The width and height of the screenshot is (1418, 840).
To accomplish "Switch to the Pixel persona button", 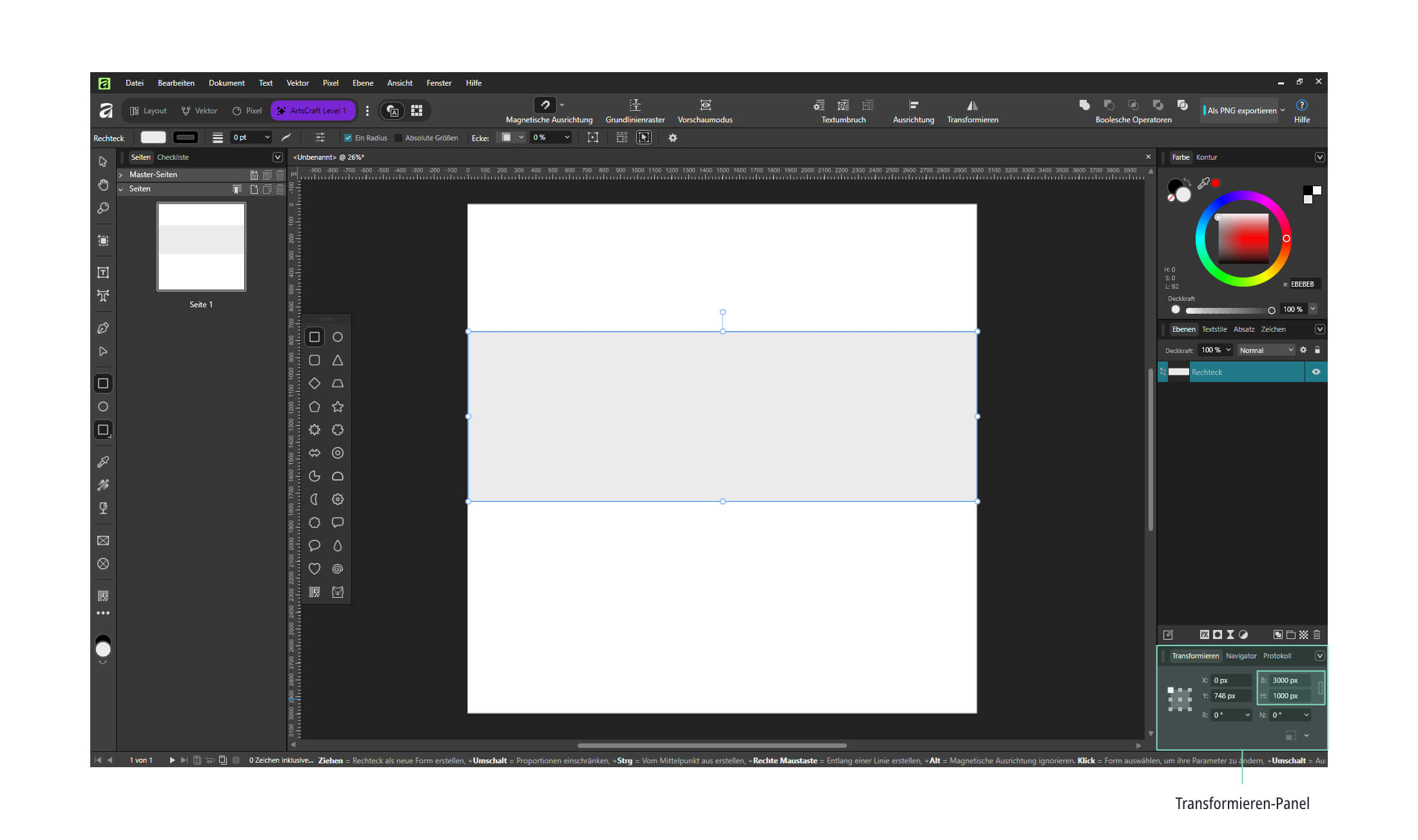I will tap(248, 111).
